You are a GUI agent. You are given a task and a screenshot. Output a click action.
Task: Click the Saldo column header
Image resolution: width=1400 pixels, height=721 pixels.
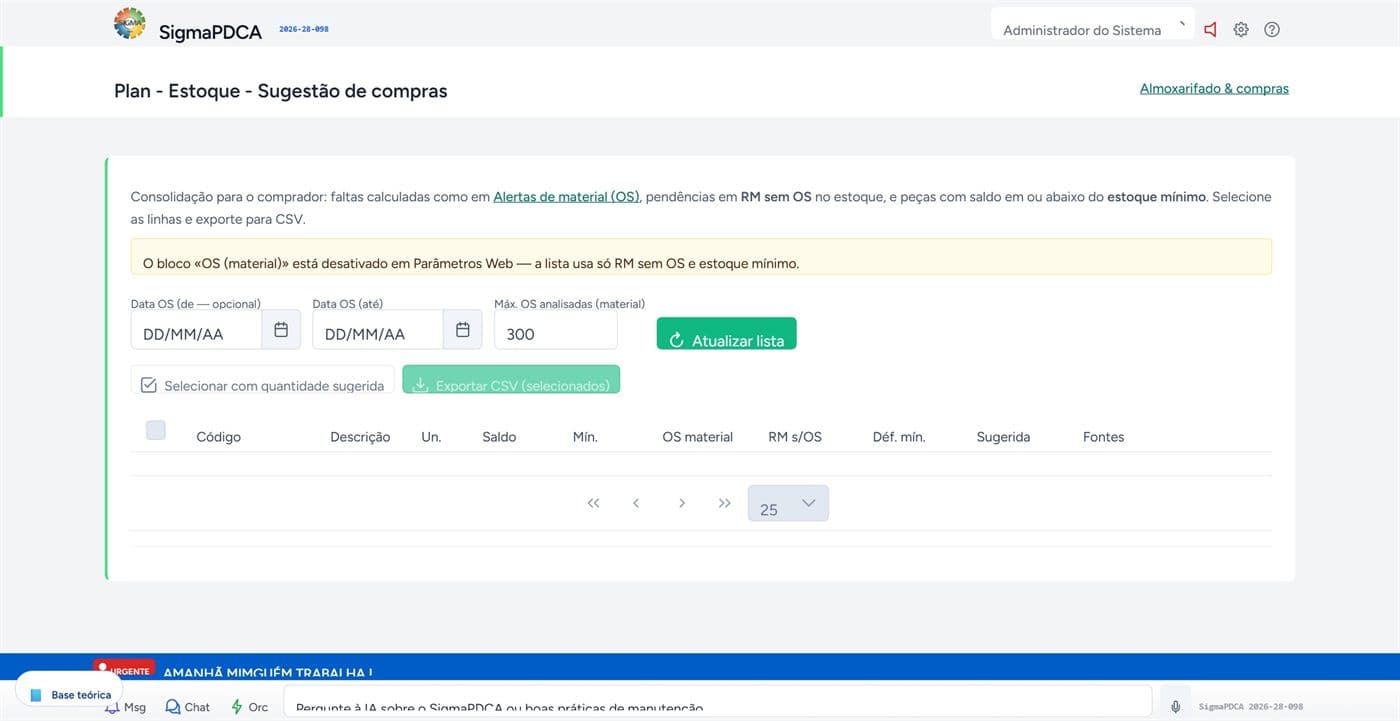[499, 437]
